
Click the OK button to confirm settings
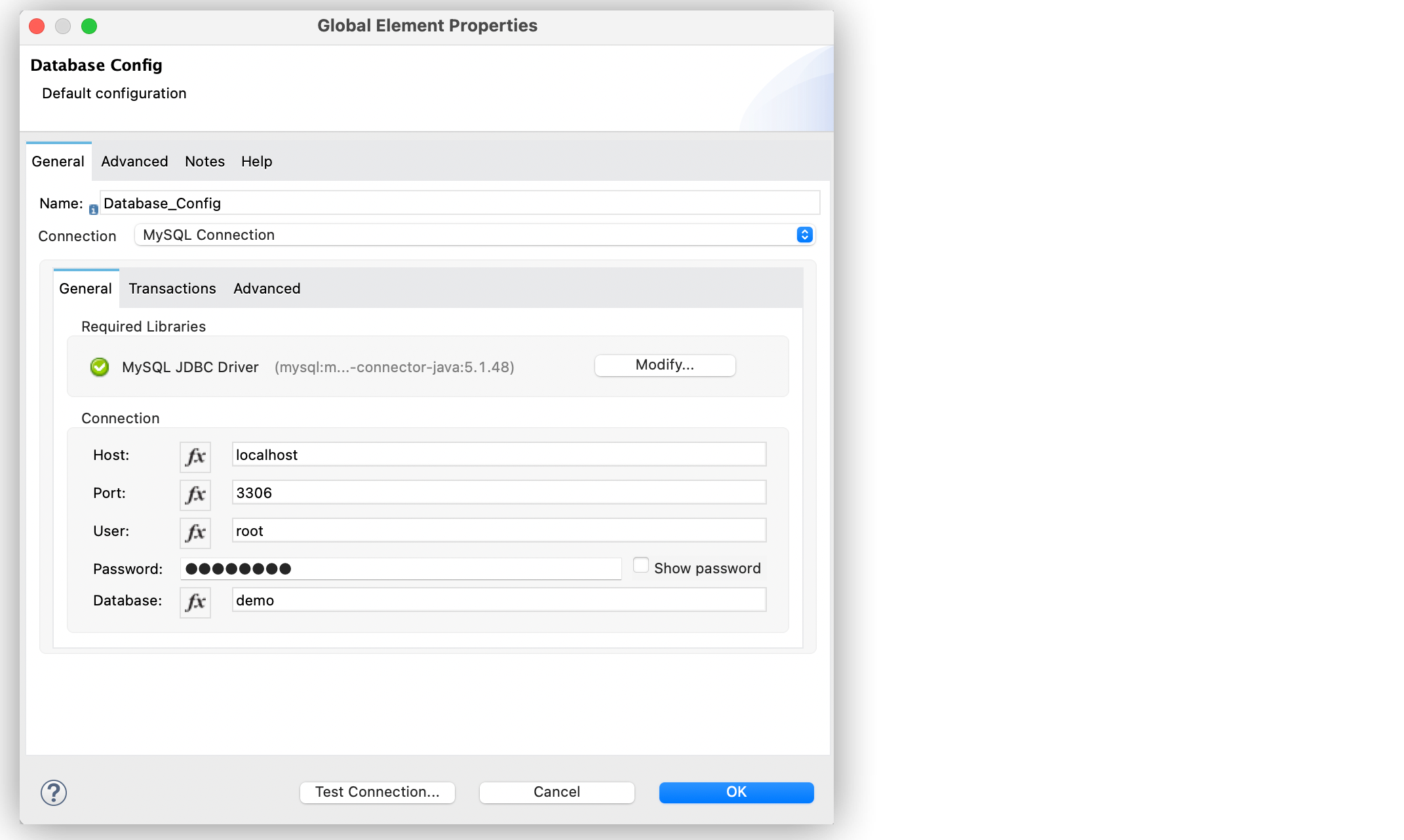point(737,791)
